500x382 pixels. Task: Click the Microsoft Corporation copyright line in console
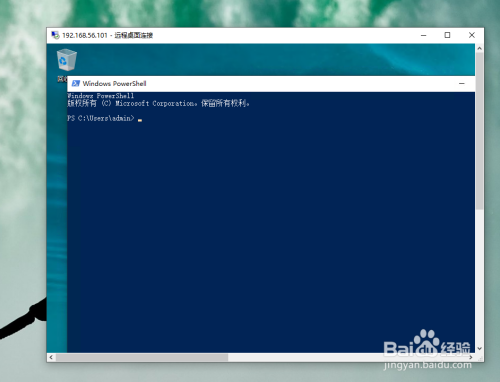coord(158,103)
